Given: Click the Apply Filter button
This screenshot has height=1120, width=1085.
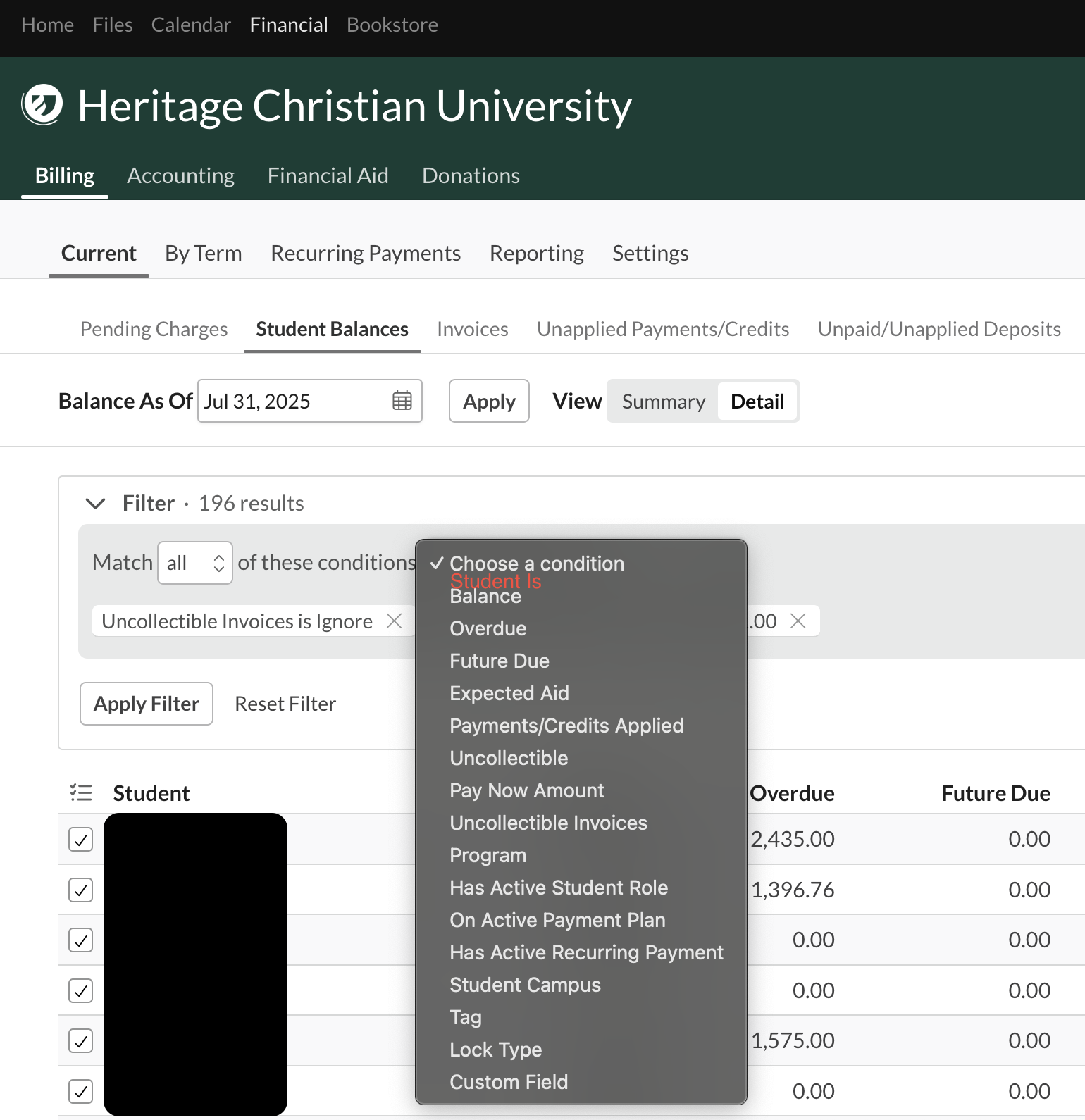Looking at the screenshot, I should coord(147,704).
